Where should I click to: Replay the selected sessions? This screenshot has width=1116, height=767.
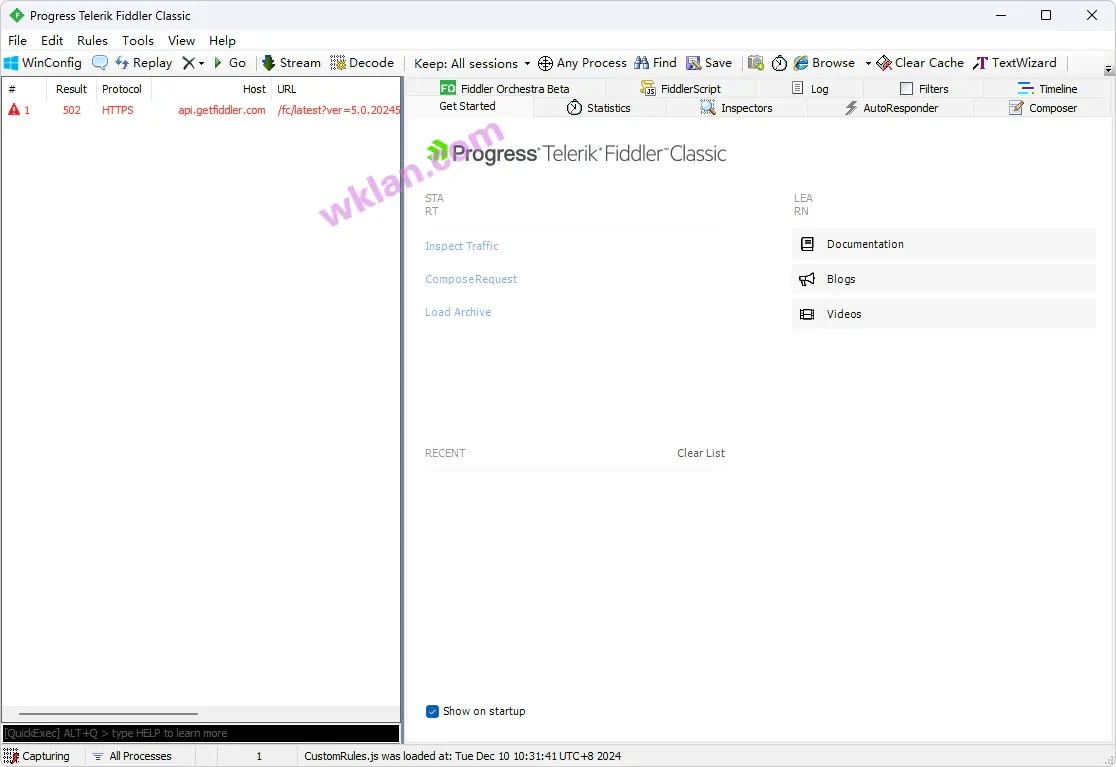[143, 63]
